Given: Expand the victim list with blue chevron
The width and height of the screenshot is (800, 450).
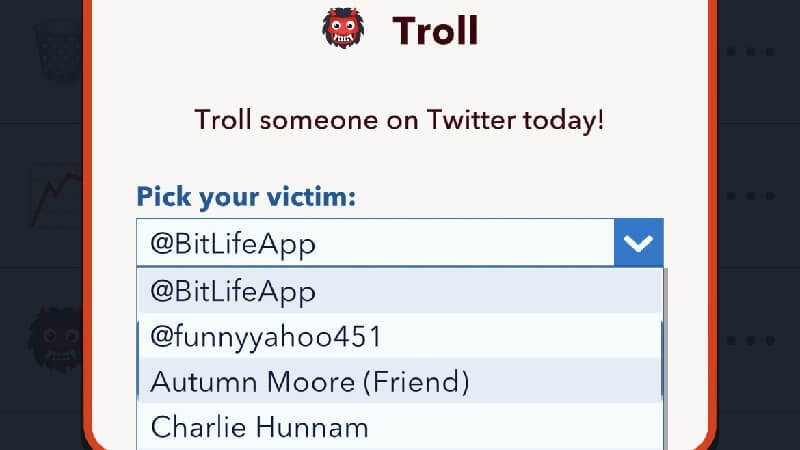Looking at the screenshot, I should pos(639,242).
